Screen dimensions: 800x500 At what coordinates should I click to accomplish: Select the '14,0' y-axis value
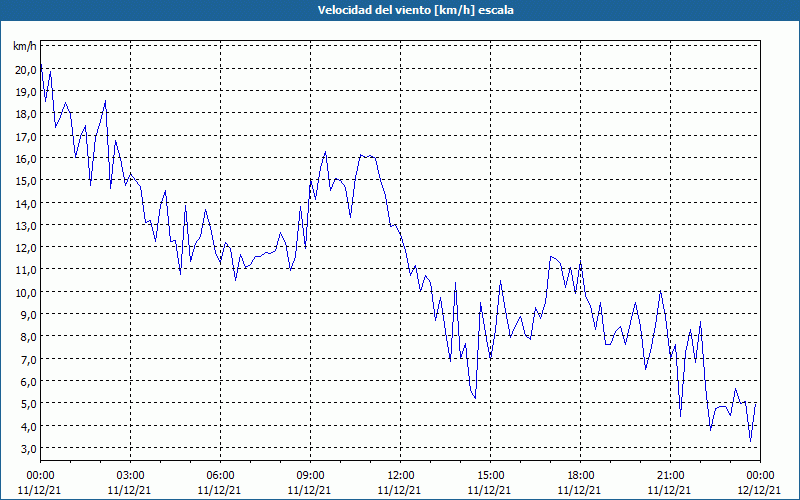pyautogui.click(x=26, y=204)
